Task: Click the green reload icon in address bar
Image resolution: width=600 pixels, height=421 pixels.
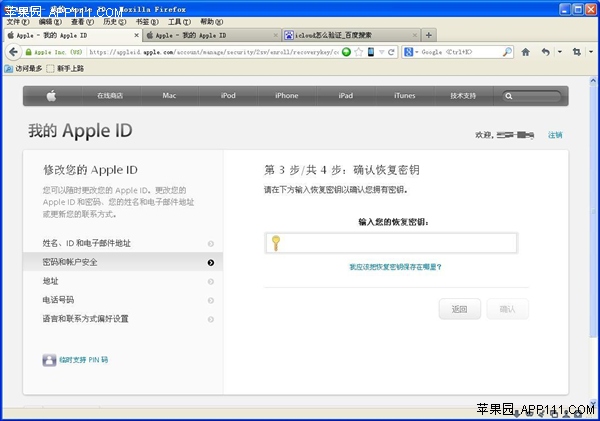Action: click(346, 52)
